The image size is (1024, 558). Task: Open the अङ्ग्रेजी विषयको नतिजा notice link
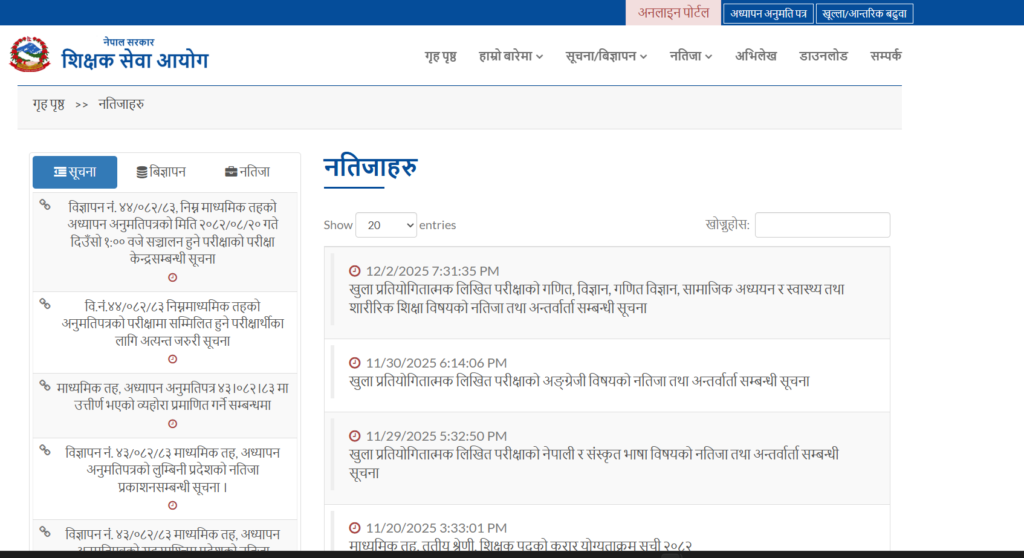tap(579, 381)
